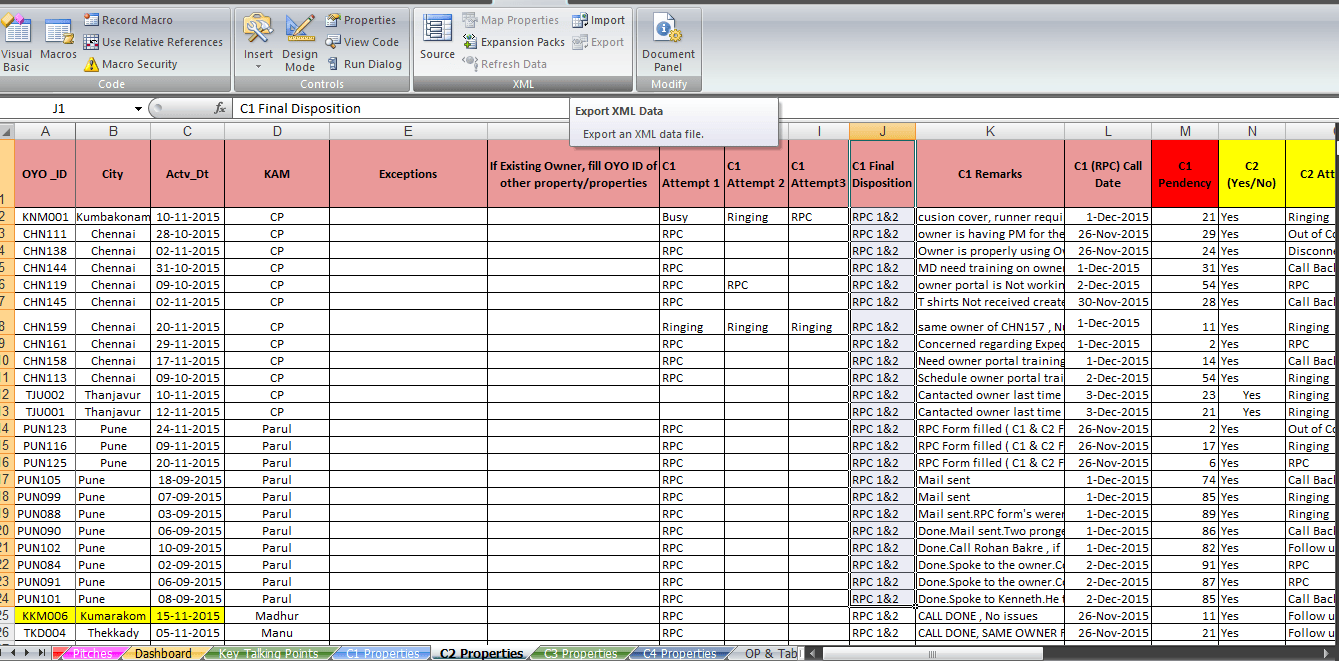
Task: Open control Properties
Action: click(361, 20)
